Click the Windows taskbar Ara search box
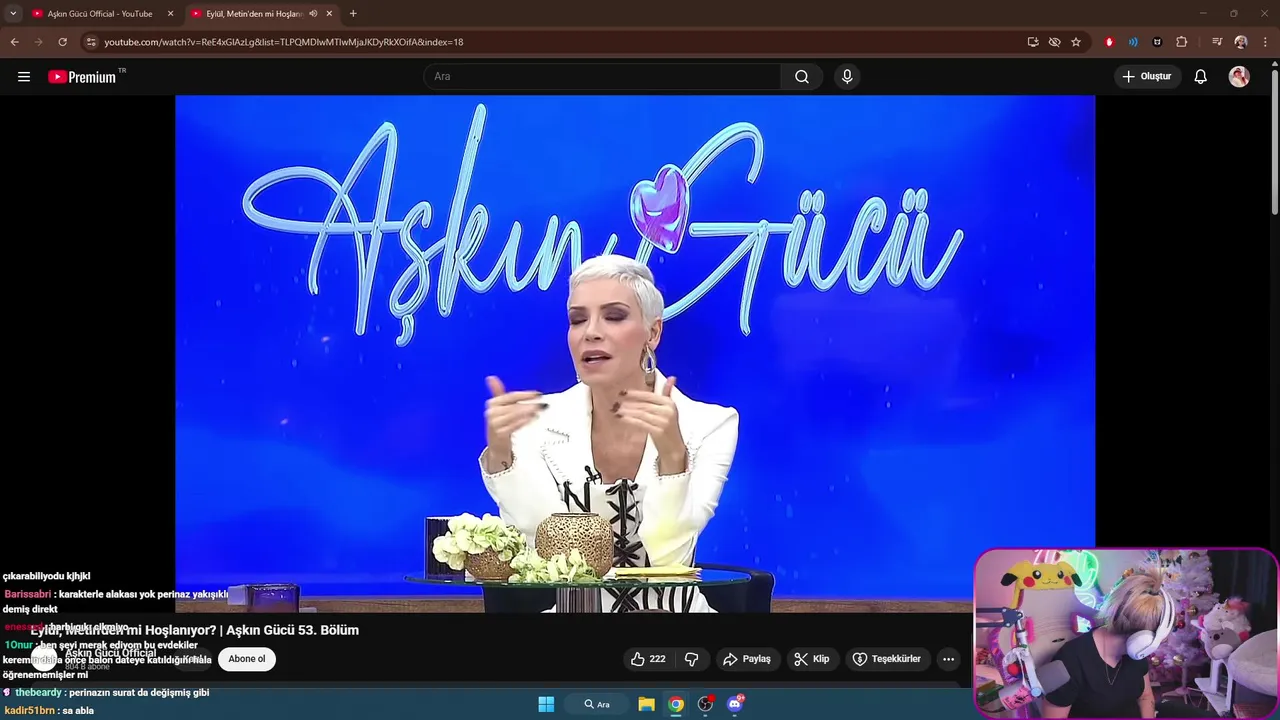 598,704
